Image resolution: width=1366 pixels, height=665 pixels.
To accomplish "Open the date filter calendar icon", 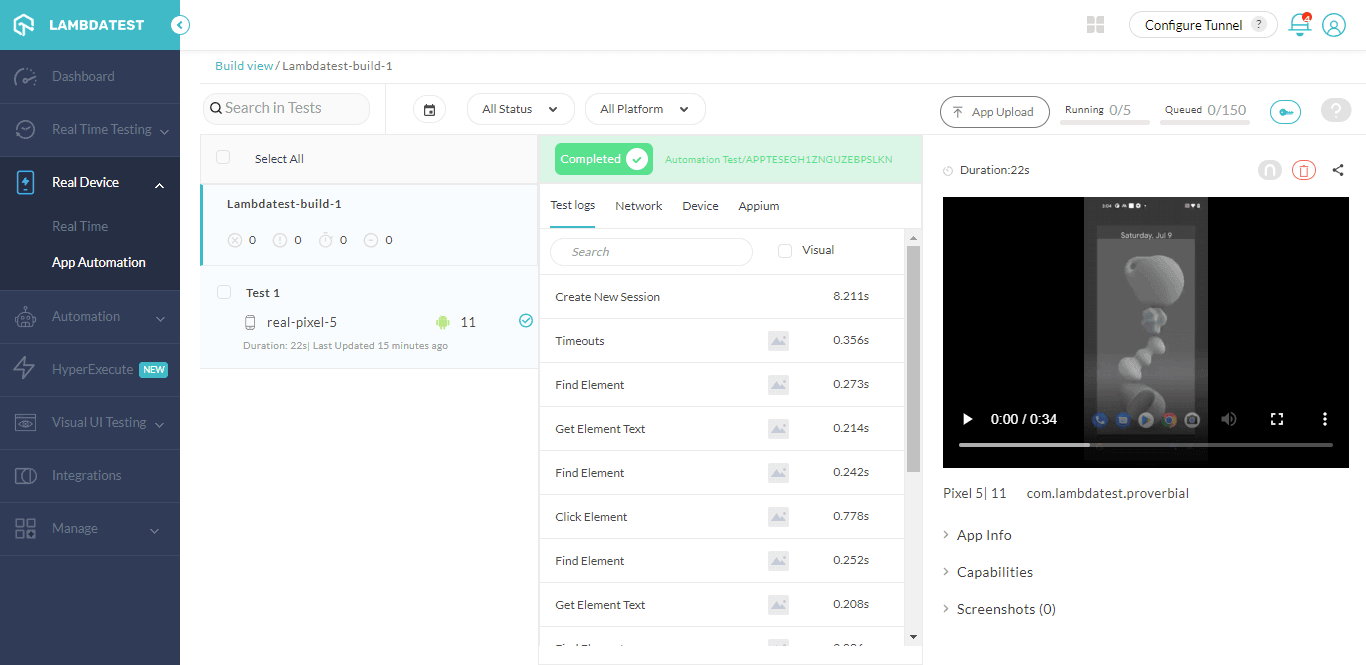I will click(429, 108).
